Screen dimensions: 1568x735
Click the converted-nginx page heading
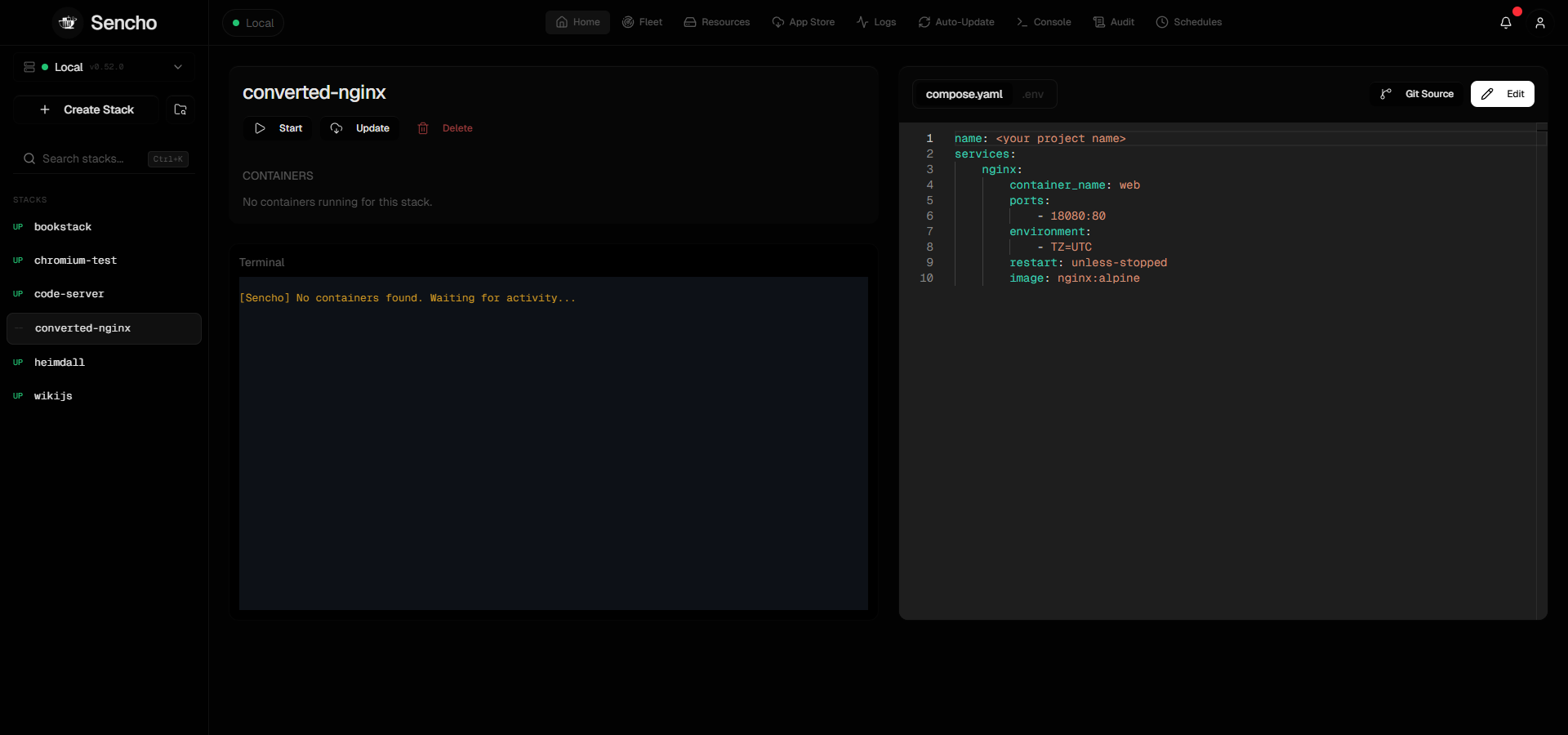pyautogui.click(x=314, y=92)
